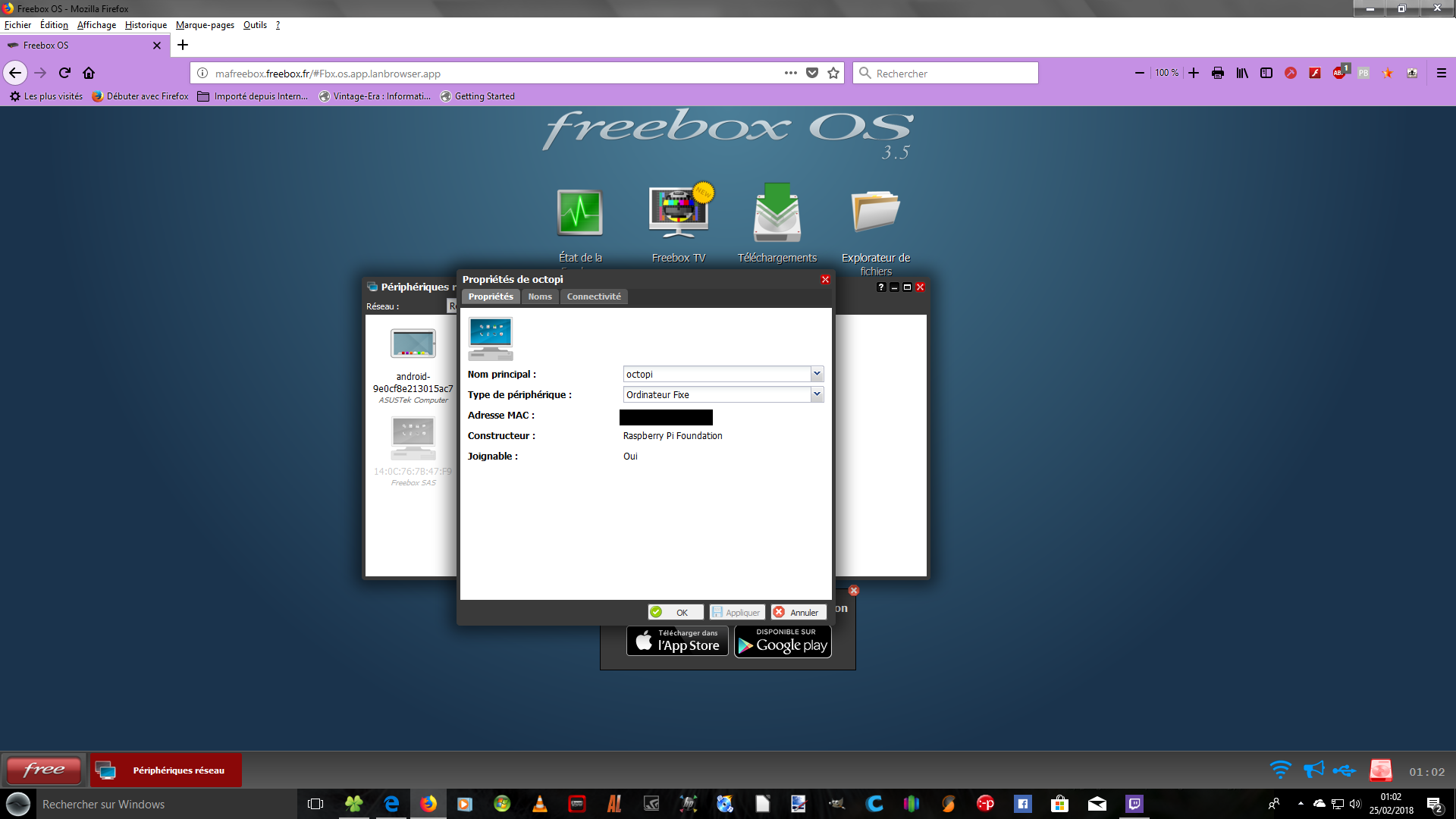1456x819 pixels.
Task: Click the Ordinateur Fixe type field
Action: pyautogui.click(x=717, y=394)
